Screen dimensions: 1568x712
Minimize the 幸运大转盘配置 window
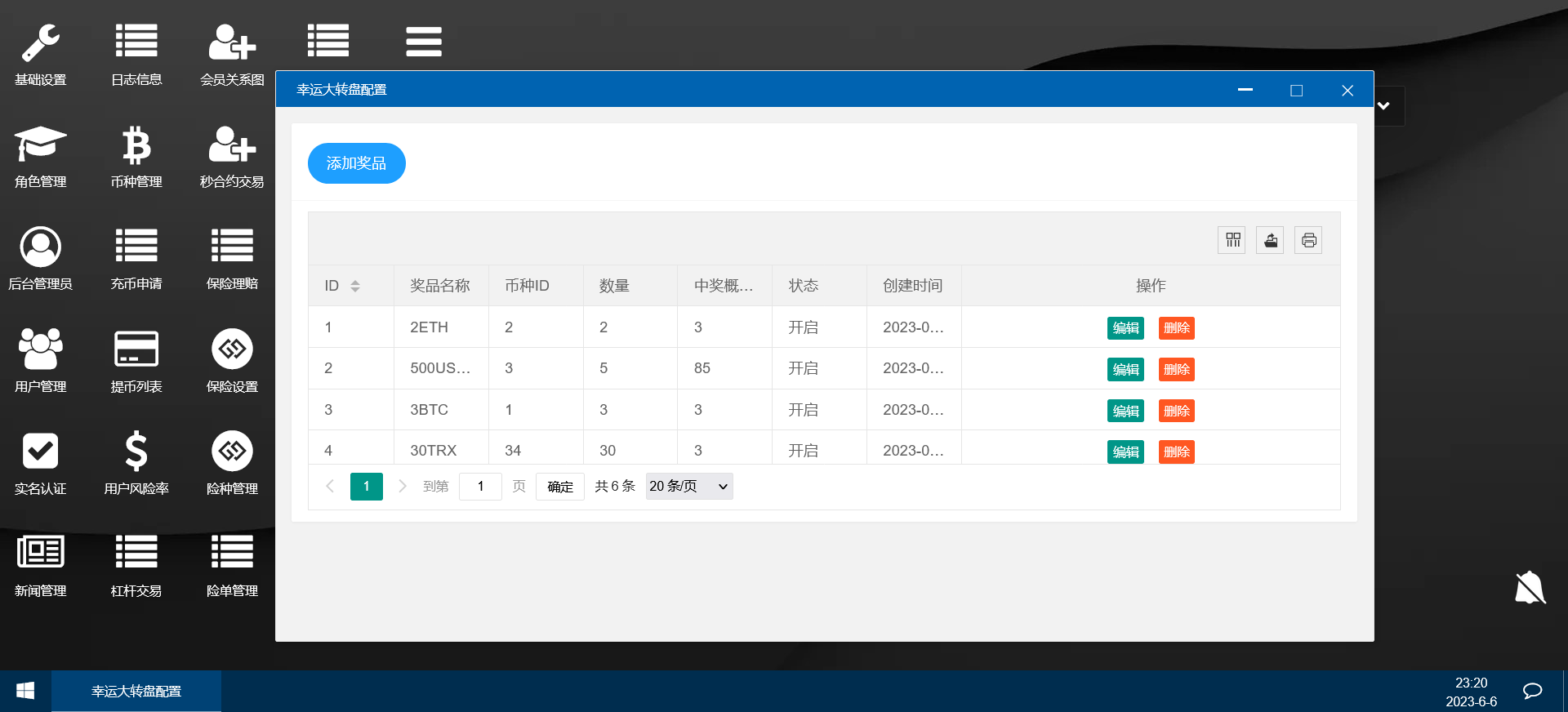pos(1245,90)
